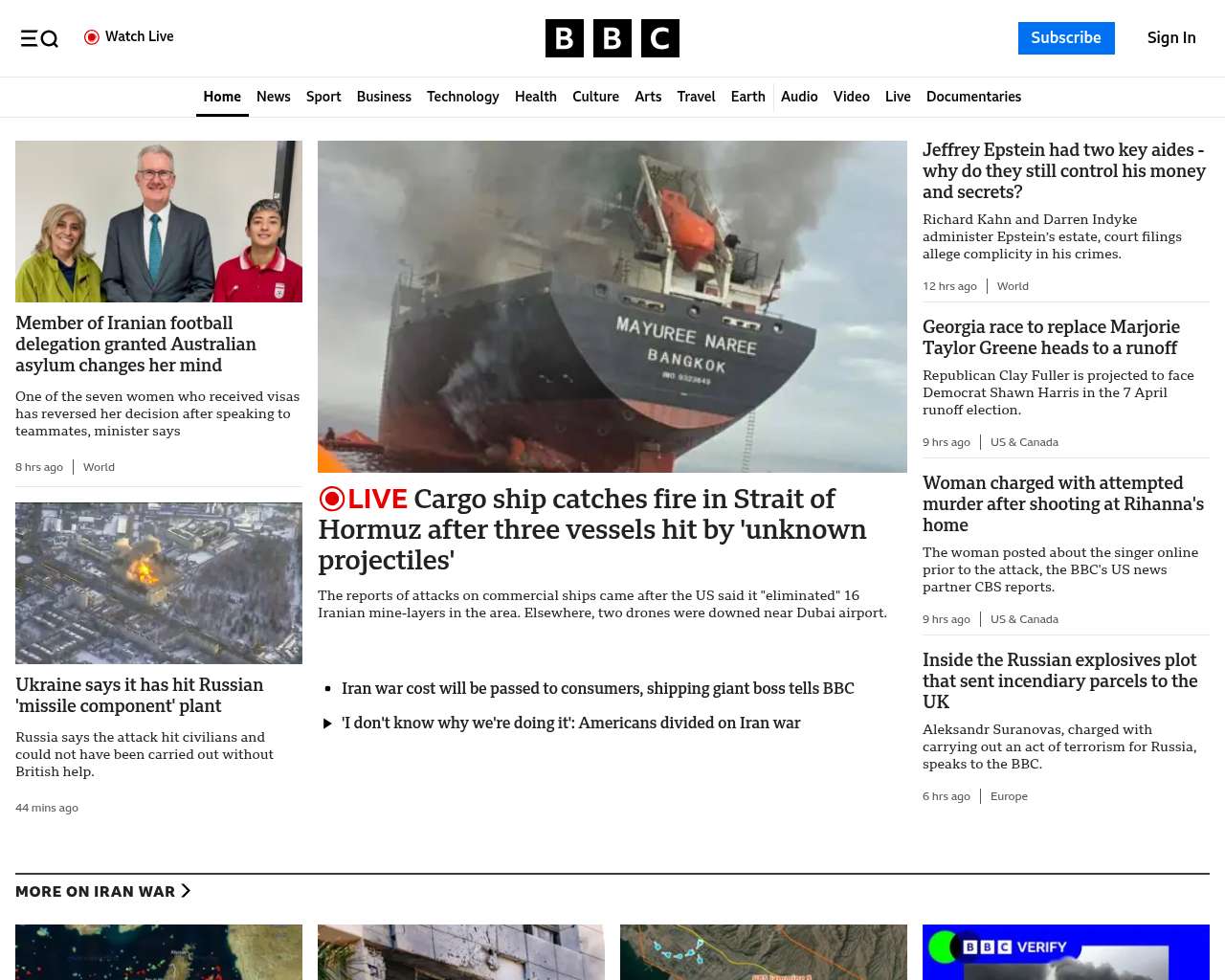Screen dimensions: 1225x980
Task: Click US & Canada tag under Rihanna story
Action: click(x=1024, y=619)
